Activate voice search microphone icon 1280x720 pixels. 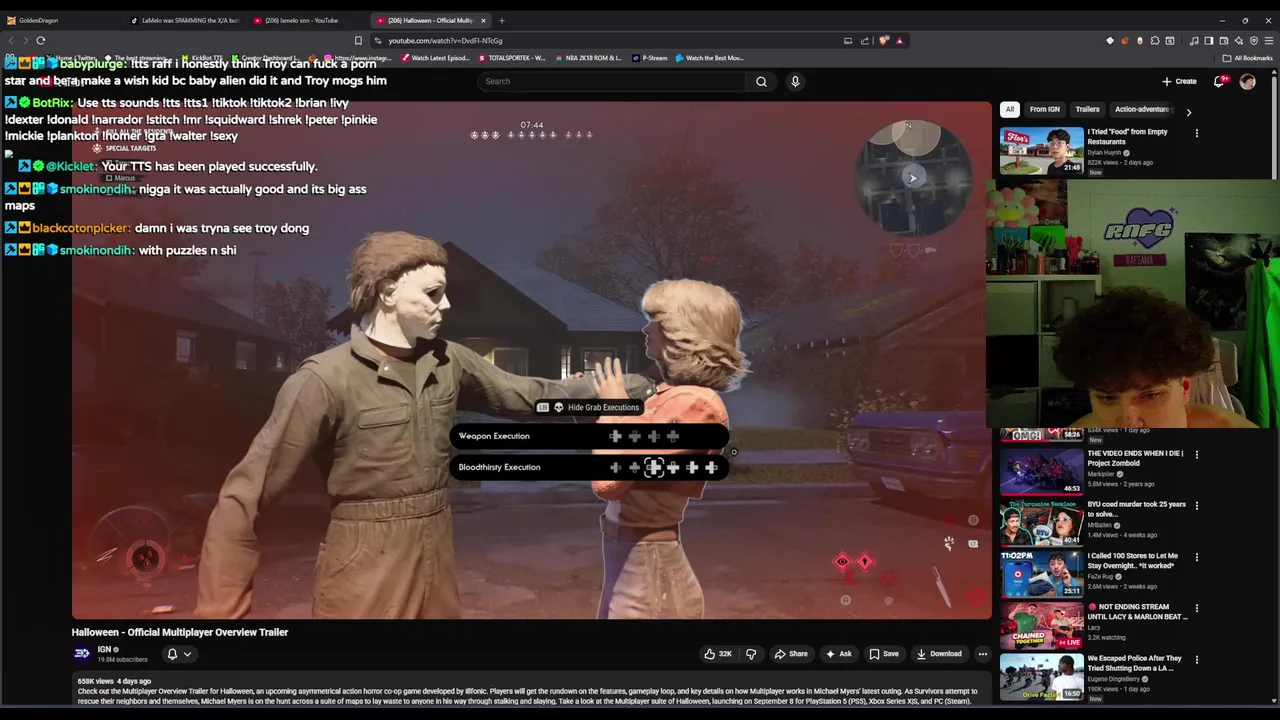pos(795,81)
